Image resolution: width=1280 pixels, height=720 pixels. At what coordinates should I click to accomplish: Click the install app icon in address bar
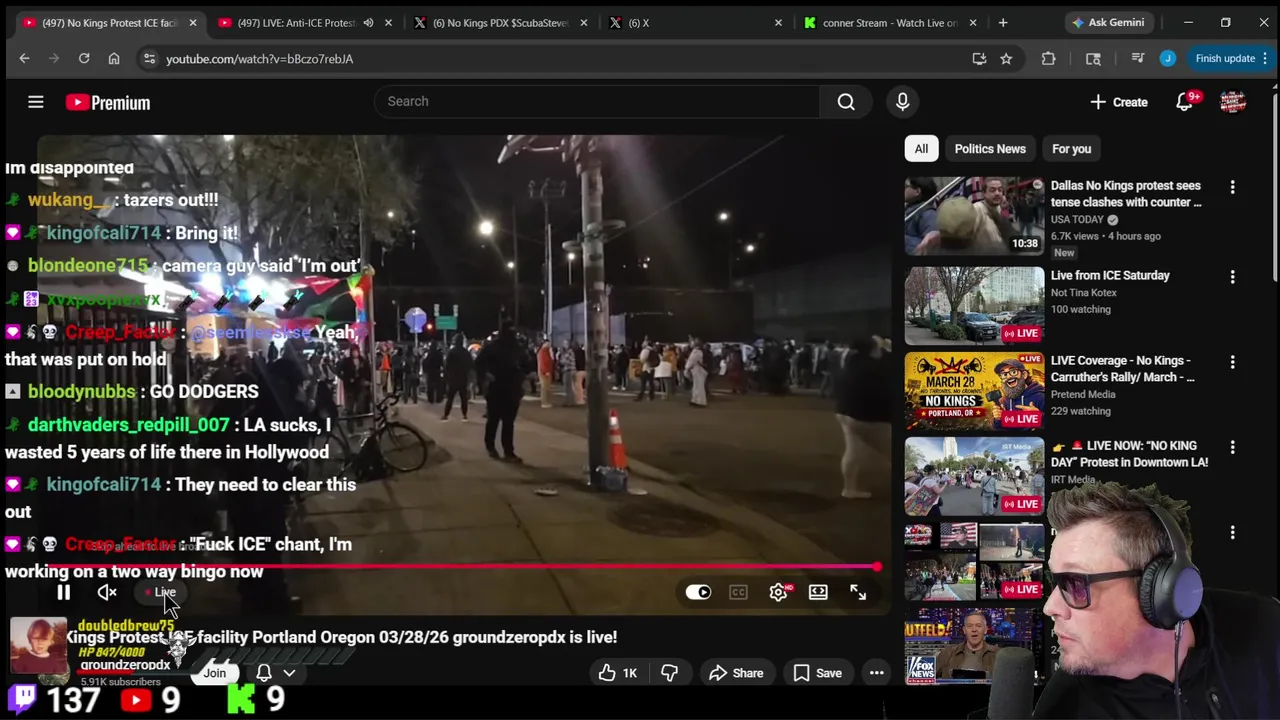979,59
